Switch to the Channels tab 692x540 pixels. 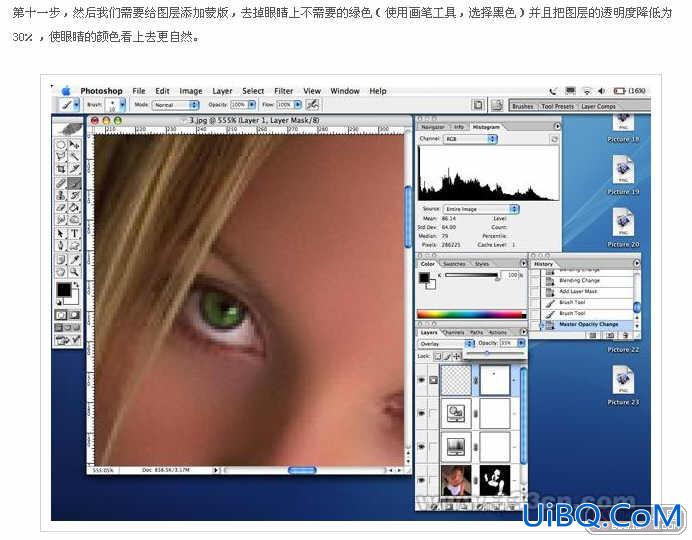[453, 332]
